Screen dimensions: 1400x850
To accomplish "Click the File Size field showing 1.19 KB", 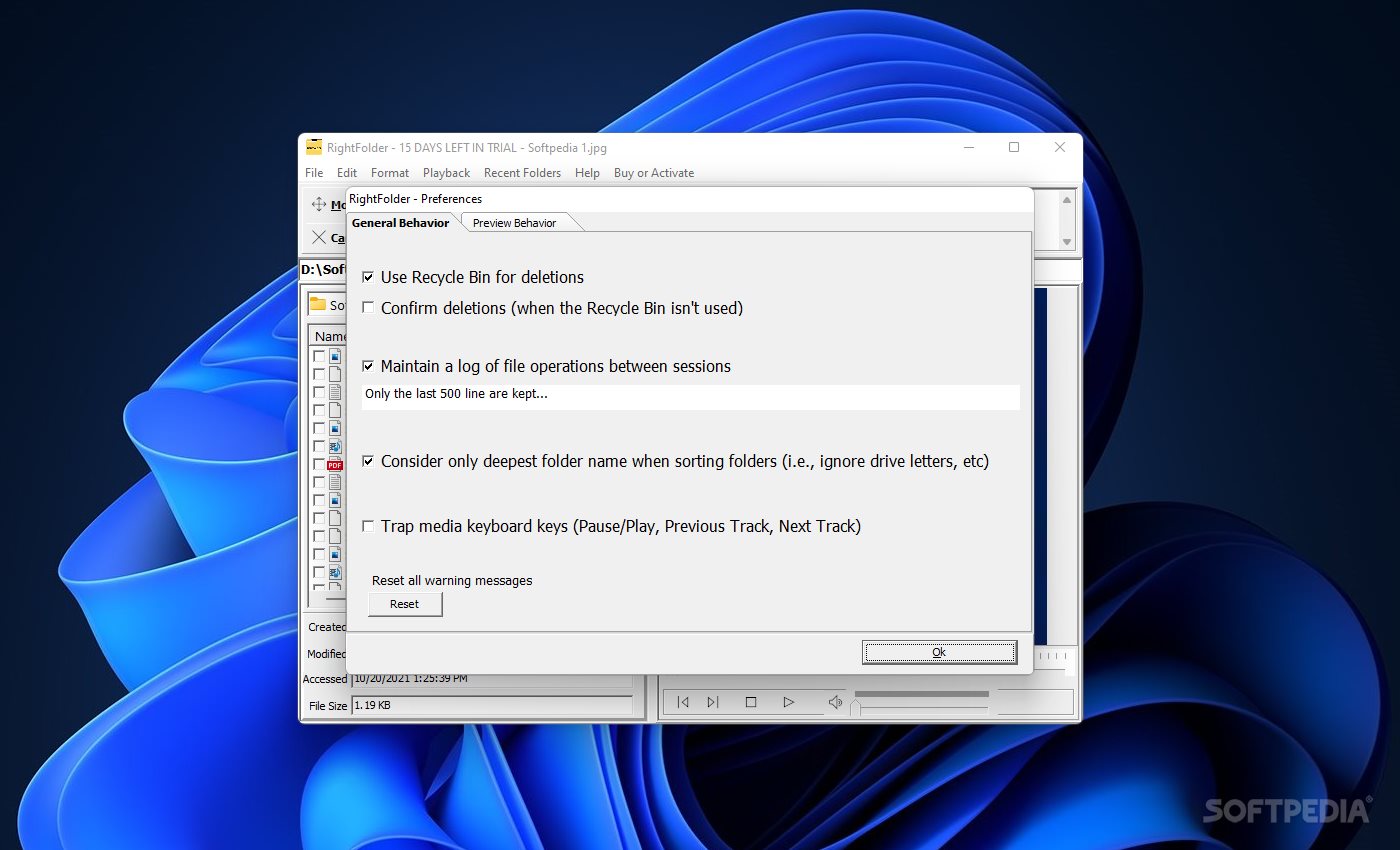I will pos(492,706).
